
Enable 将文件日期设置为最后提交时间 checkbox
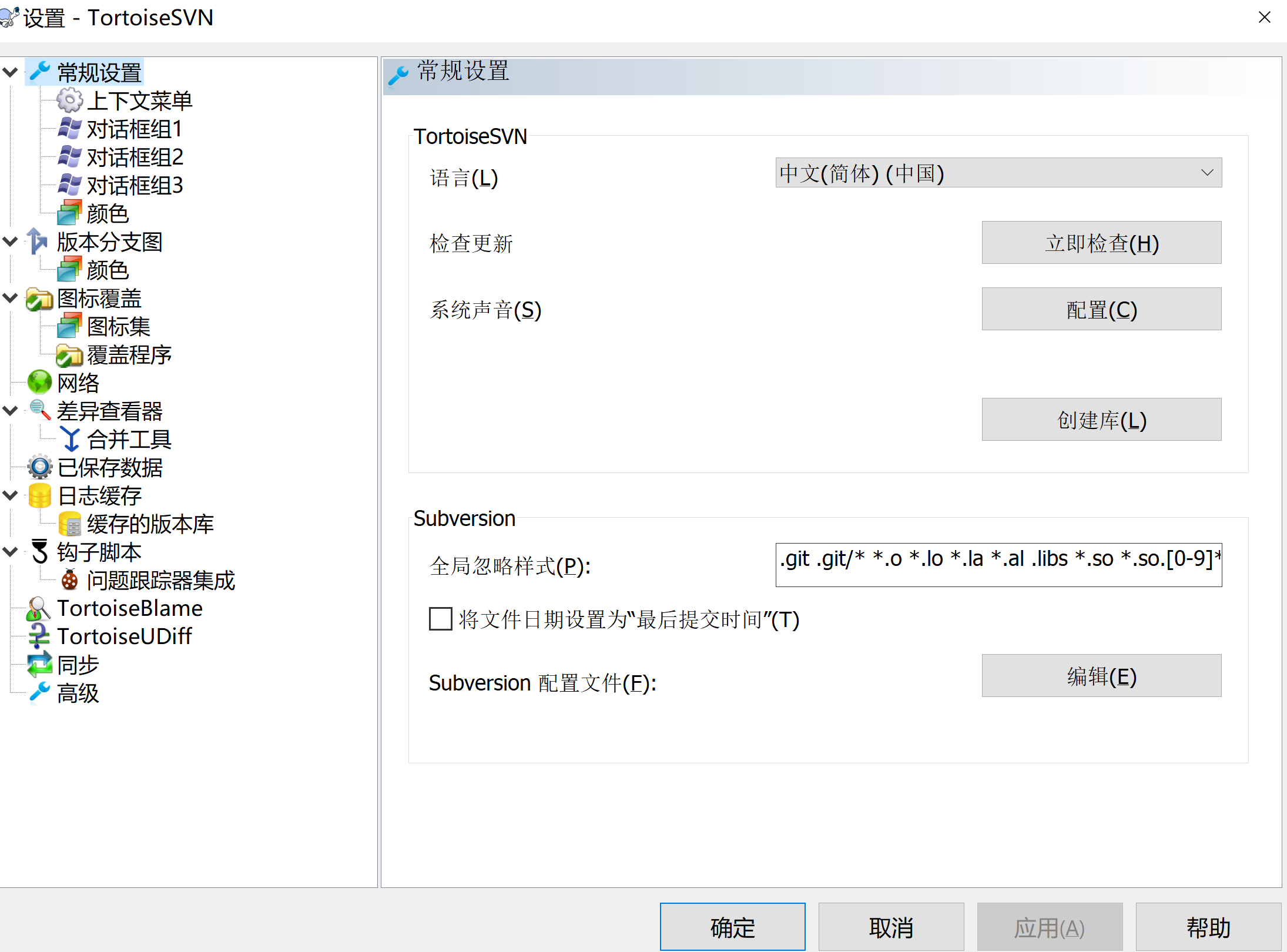440,619
